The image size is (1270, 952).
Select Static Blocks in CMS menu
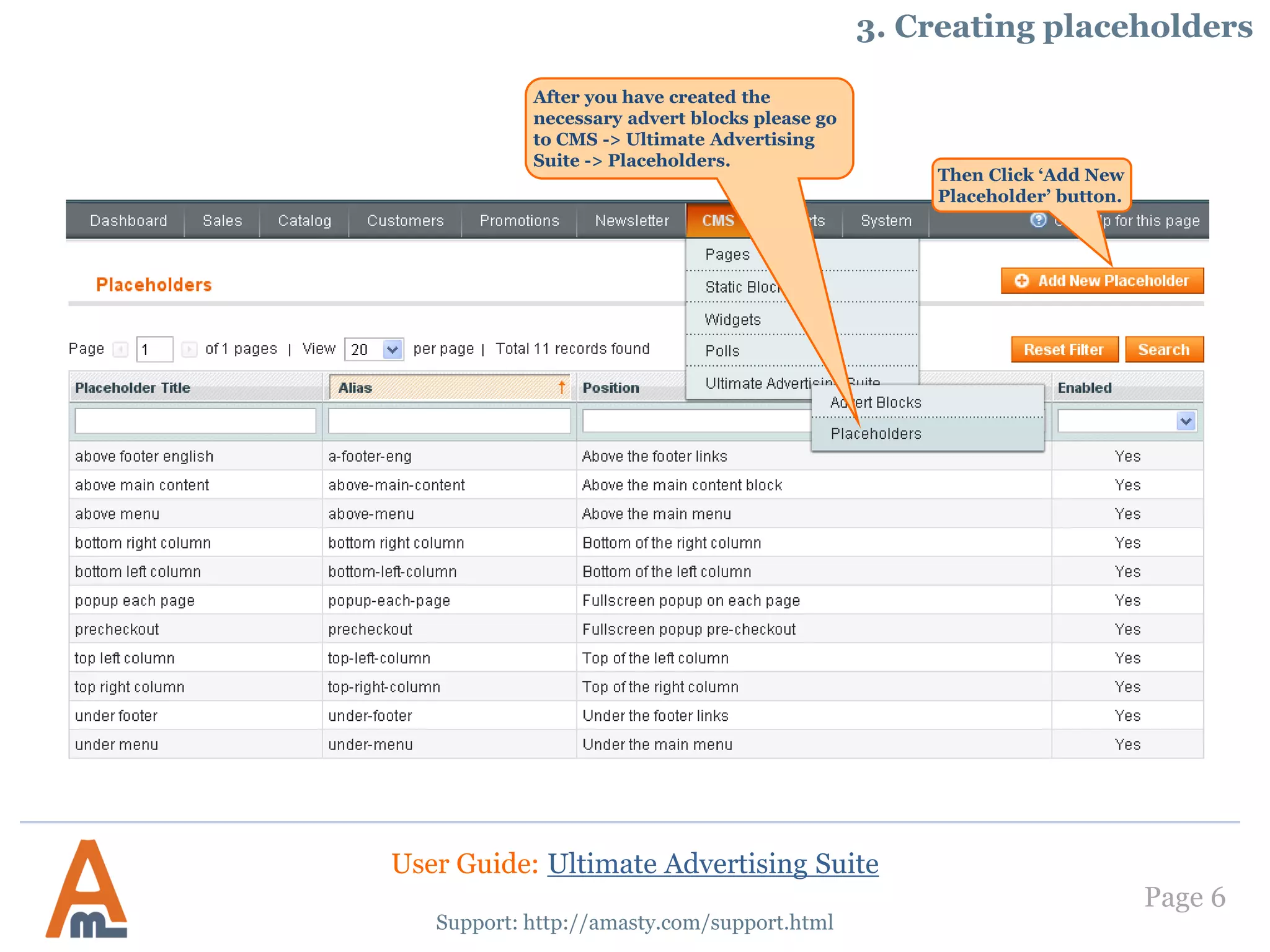point(802,287)
